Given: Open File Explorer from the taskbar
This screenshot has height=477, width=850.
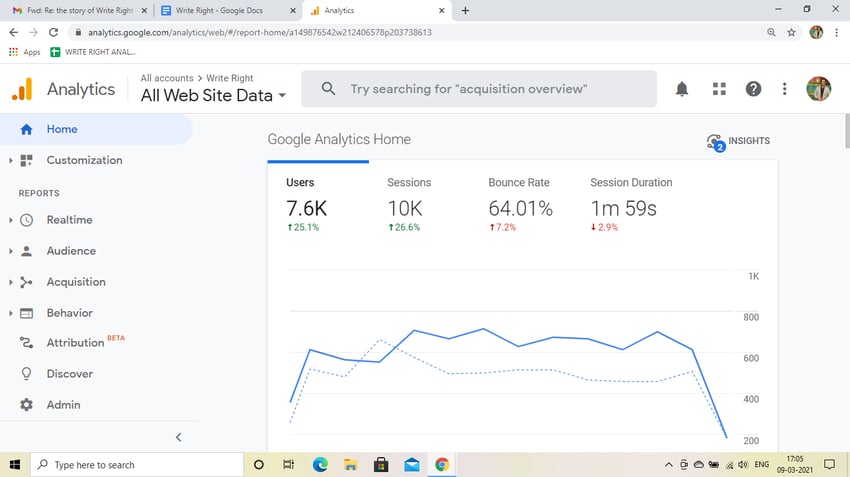Looking at the screenshot, I should click(x=351, y=465).
